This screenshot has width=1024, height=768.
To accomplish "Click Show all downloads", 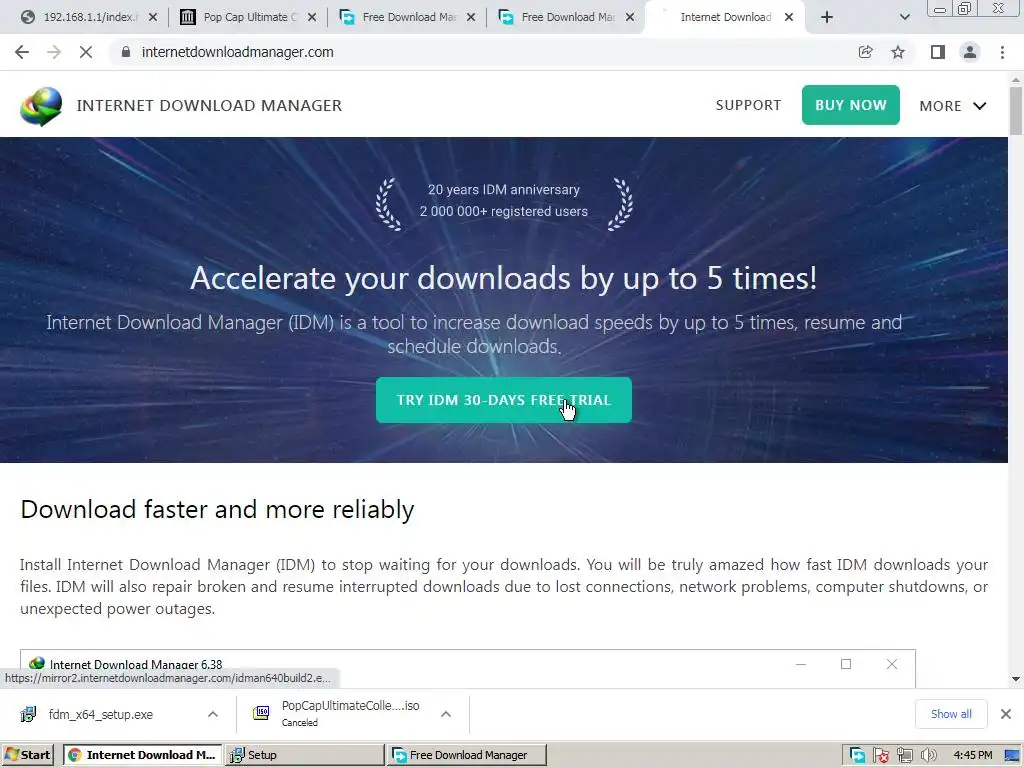I will pyautogui.click(x=951, y=714).
